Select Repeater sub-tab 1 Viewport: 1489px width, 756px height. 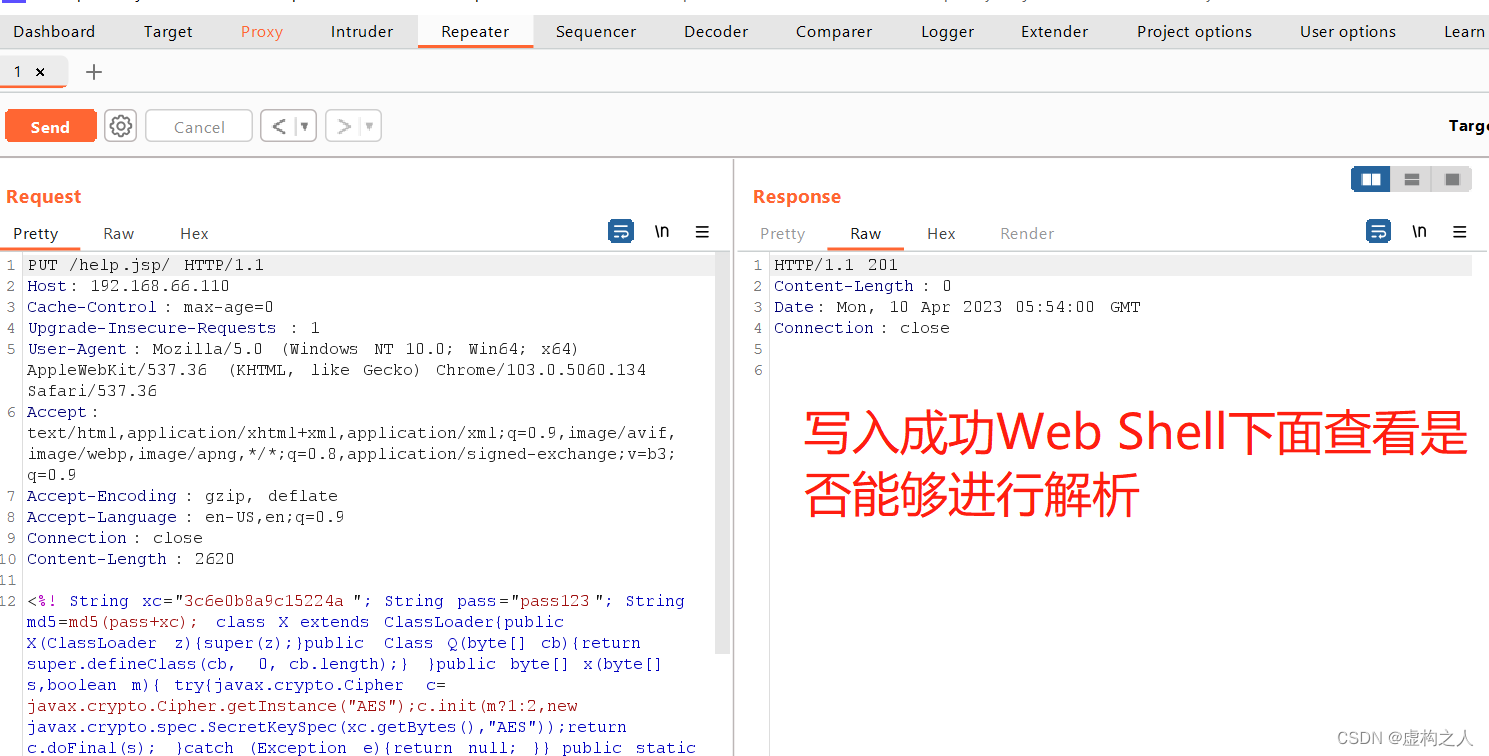coord(18,72)
